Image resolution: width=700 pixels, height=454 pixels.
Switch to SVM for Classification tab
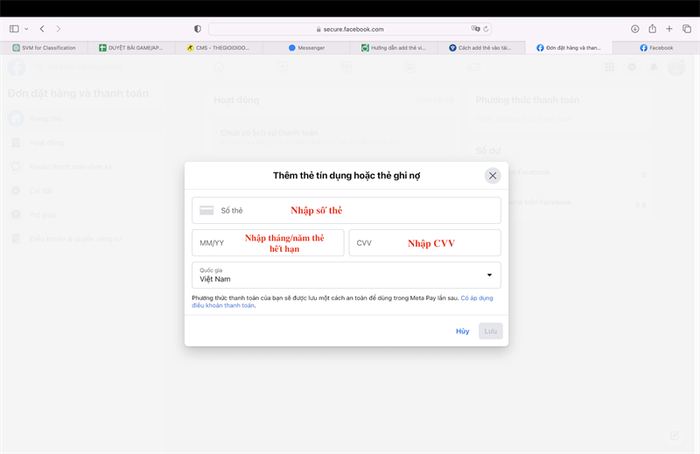tap(44, 48)
